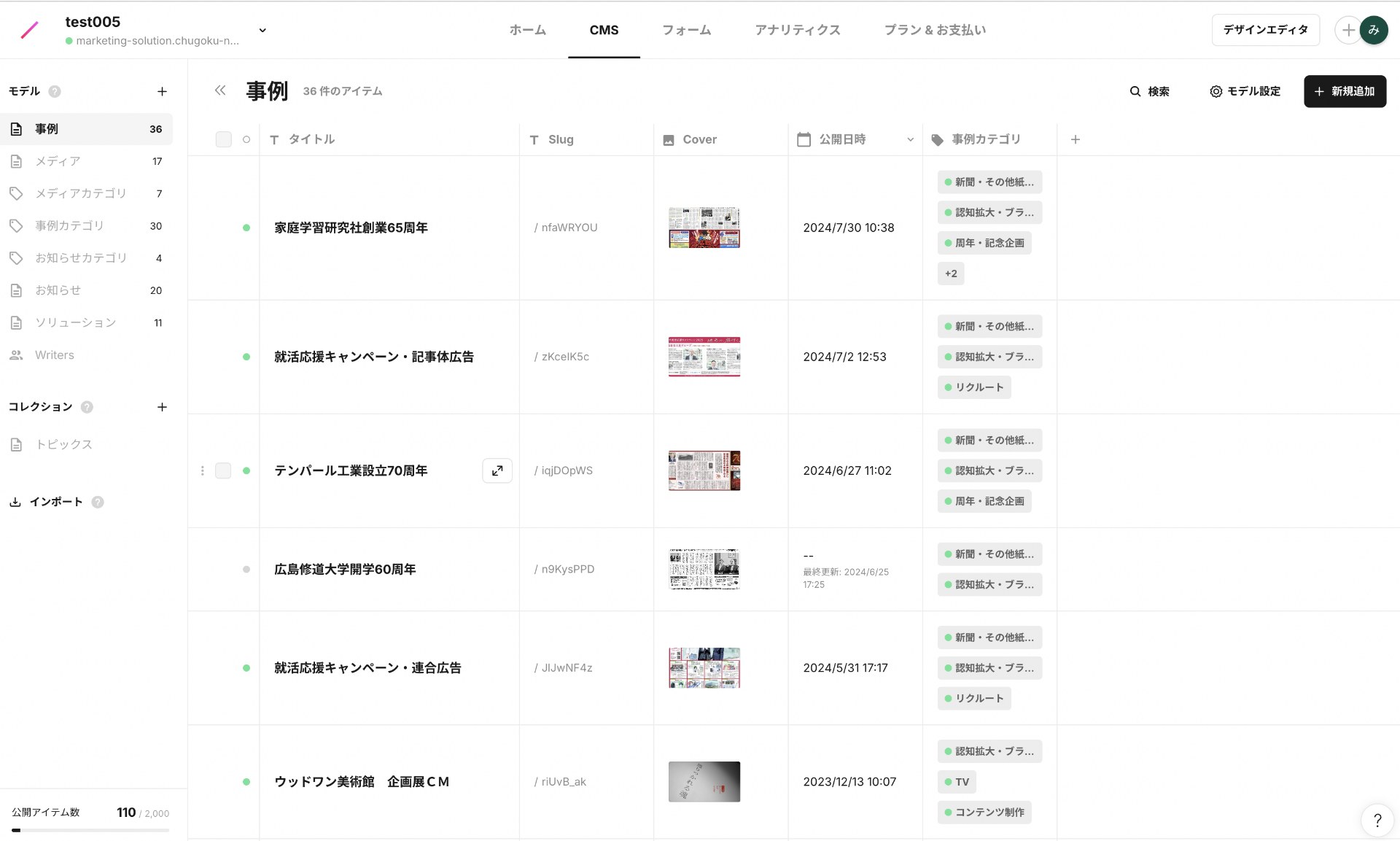Viewport: 1400px width, 841px height.
Task: Expand the test005 project dropdown
Action: pos(262,31)
